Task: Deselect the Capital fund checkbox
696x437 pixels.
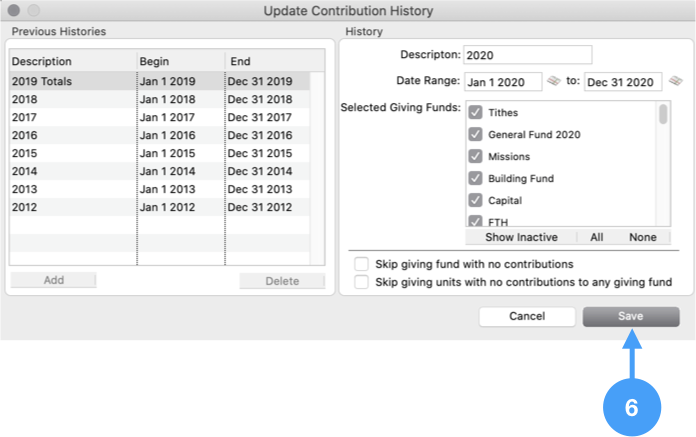Action: (475, 201)
